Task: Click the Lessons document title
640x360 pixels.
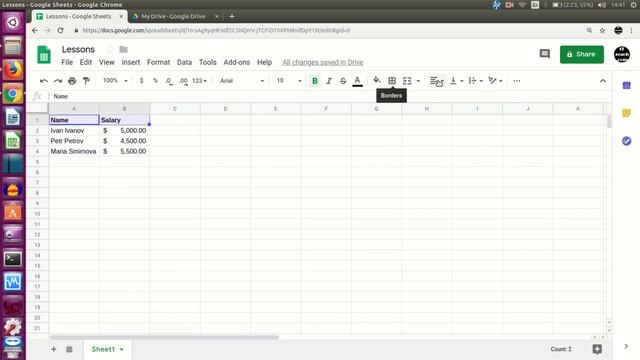Action: [78, 49]
